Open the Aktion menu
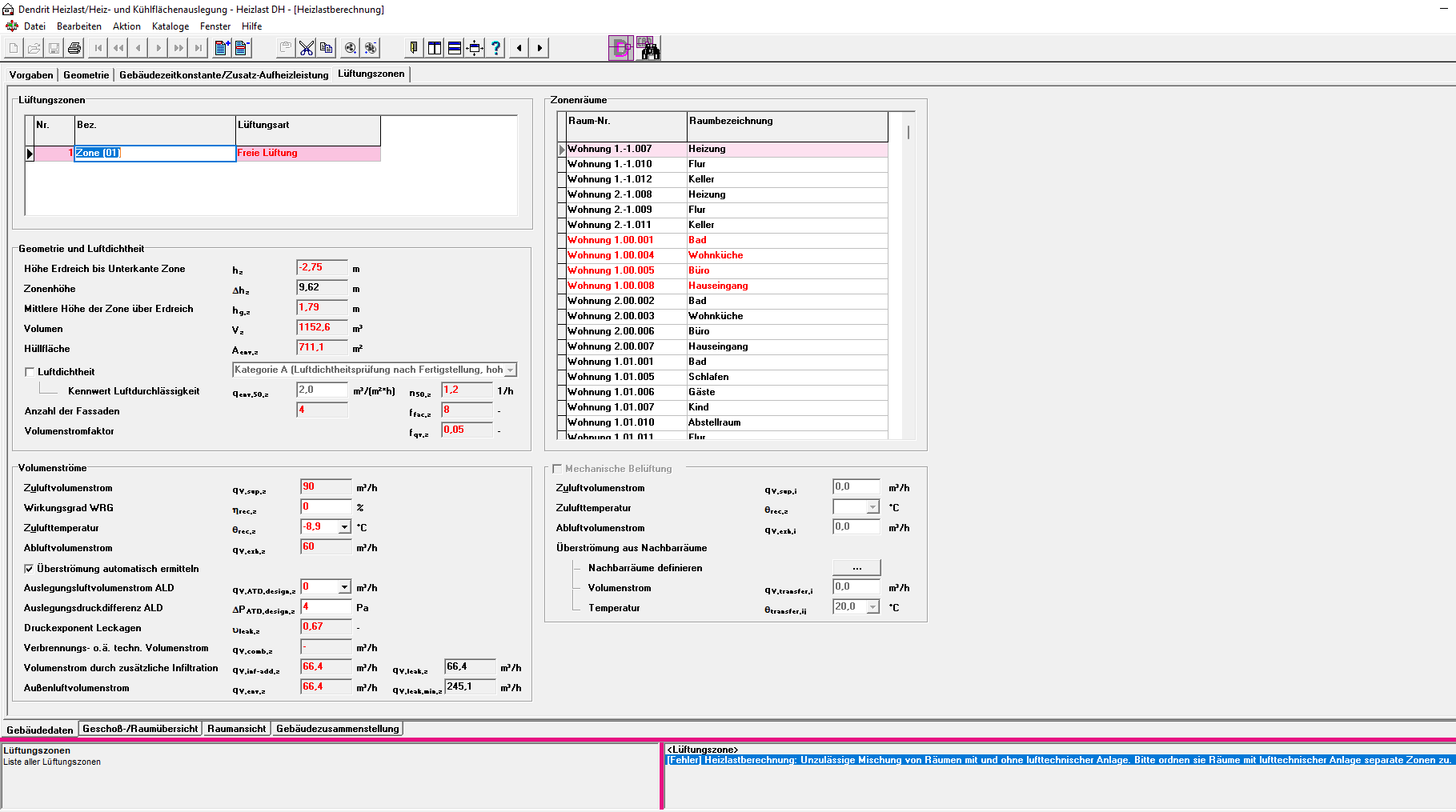1456x812 pixels. 126,26
